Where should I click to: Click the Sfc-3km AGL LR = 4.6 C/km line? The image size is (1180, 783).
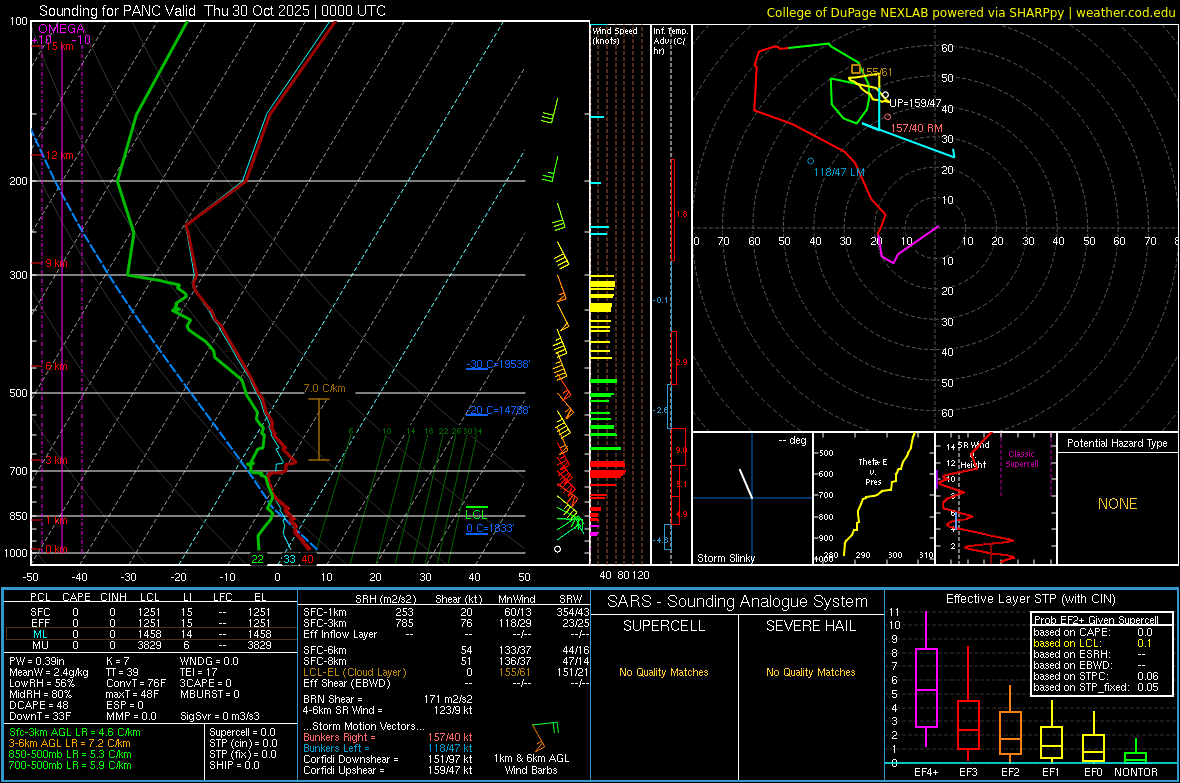tap(75, 732)
